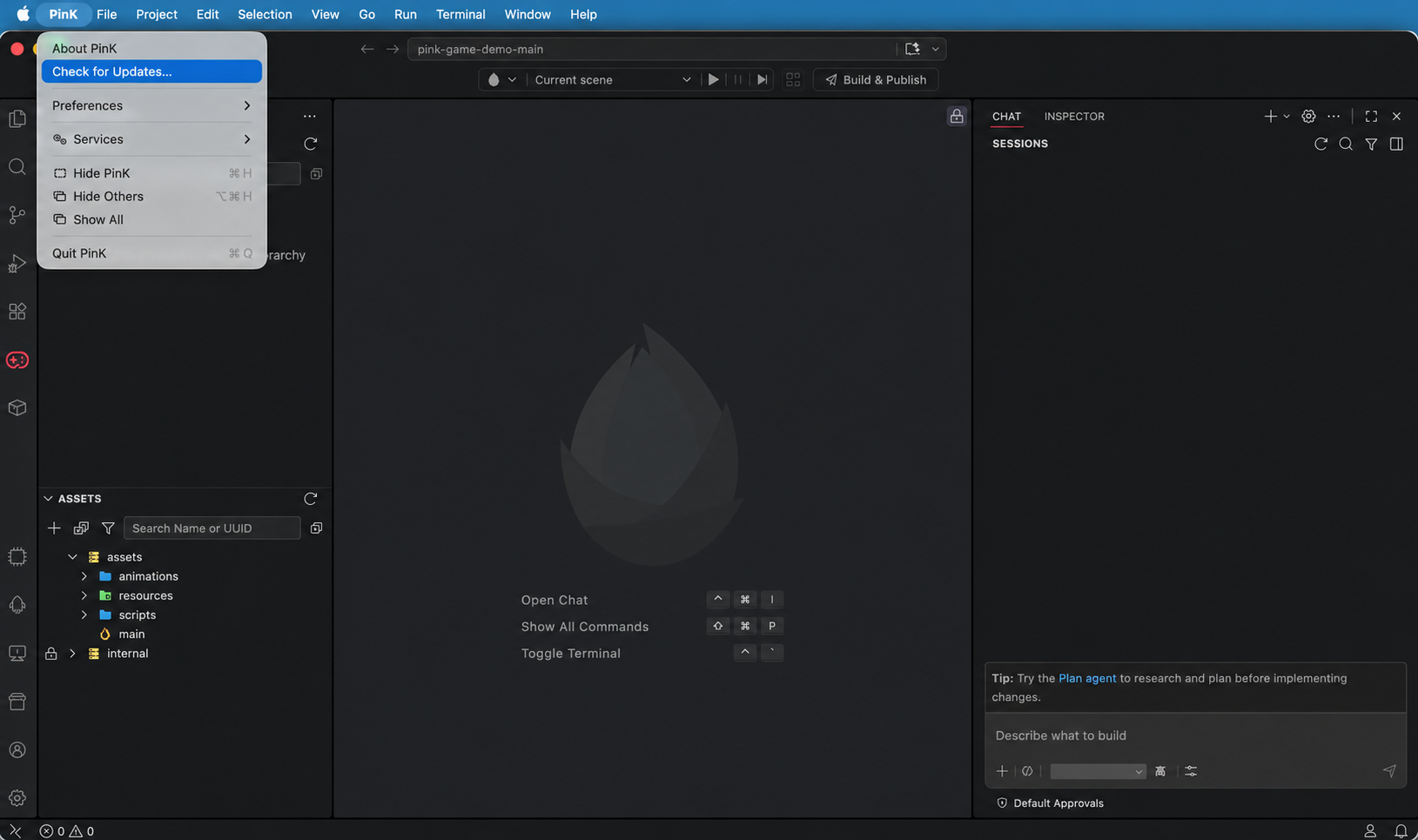1418x840 pixels.
Task: Open the Terminal menu in menu bar
Action: click(460, 14)
